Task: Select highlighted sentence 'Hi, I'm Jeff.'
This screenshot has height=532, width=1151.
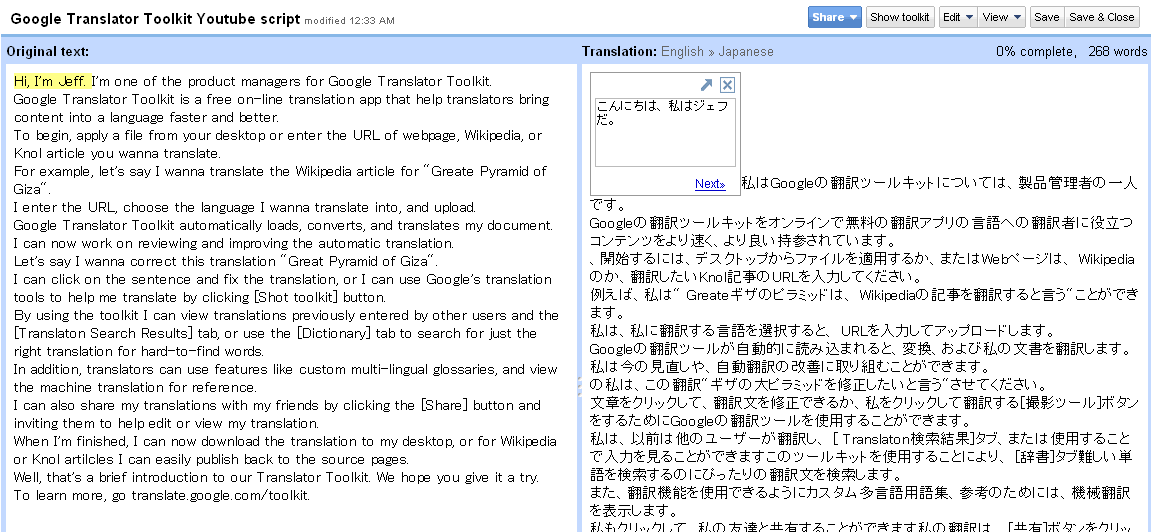Action: point(51,81)
